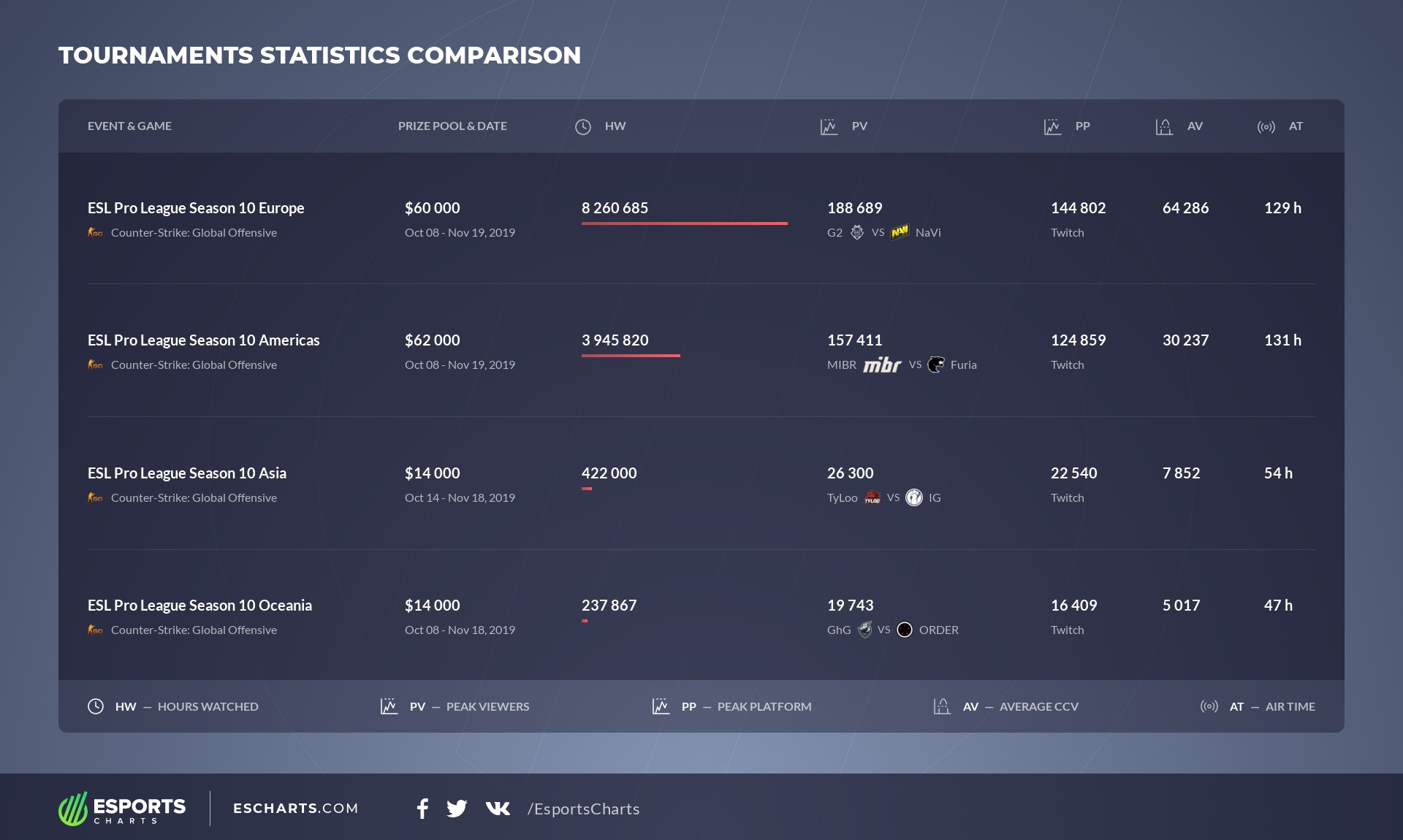Click the Furia panther logo

(936, 364)
